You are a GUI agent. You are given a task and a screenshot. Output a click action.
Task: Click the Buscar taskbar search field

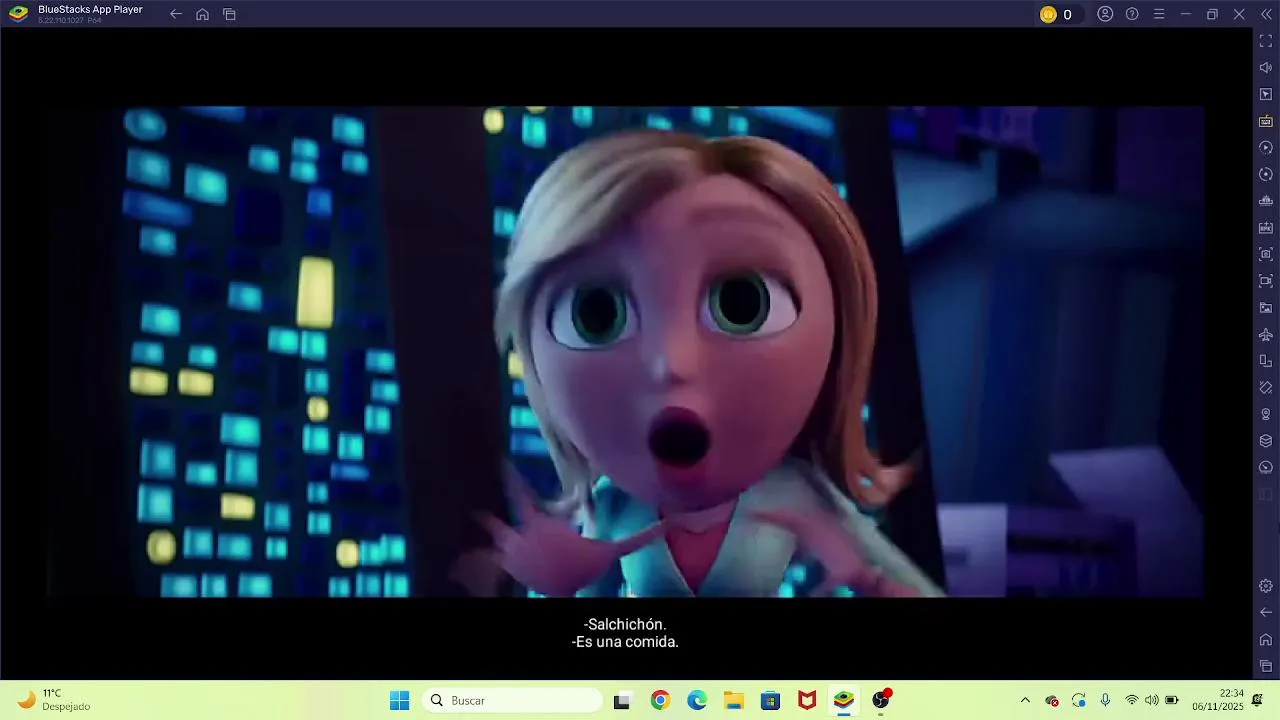512,700
